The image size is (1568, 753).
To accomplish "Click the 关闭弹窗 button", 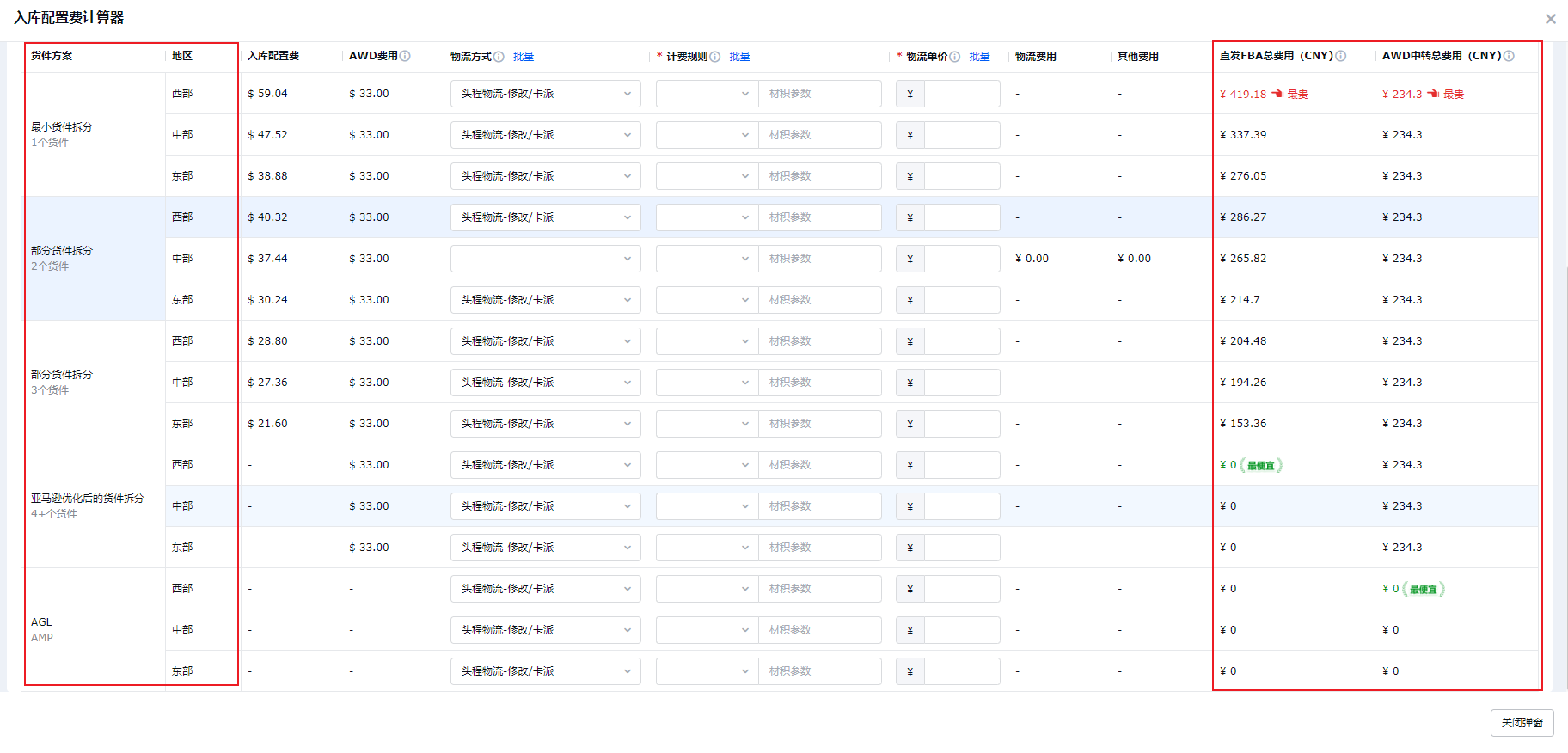I will tap(1522, 723).
